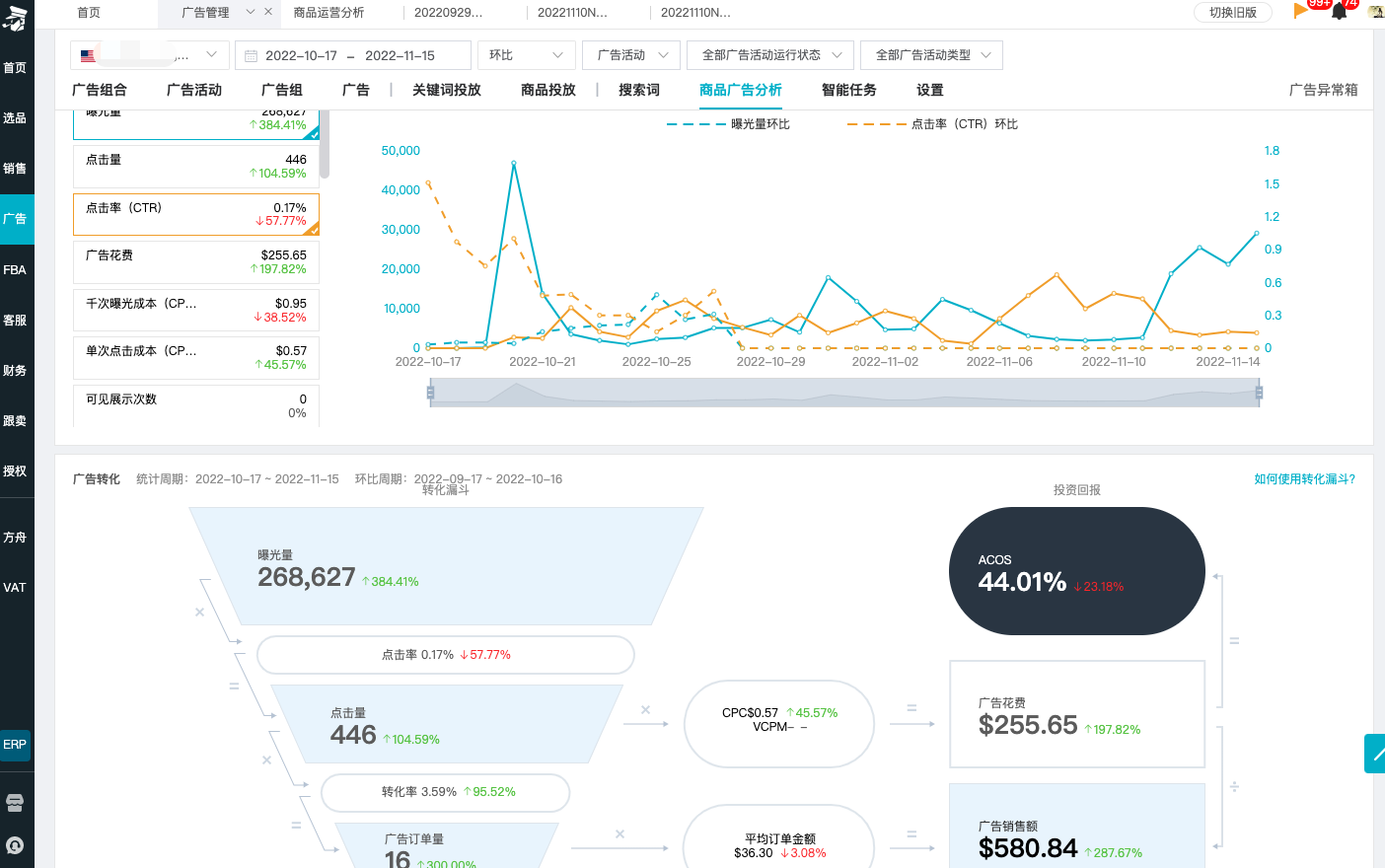Open the 广告异常箱 link
This screenshot has height=868, width=1385.
tap(1324, 90)
